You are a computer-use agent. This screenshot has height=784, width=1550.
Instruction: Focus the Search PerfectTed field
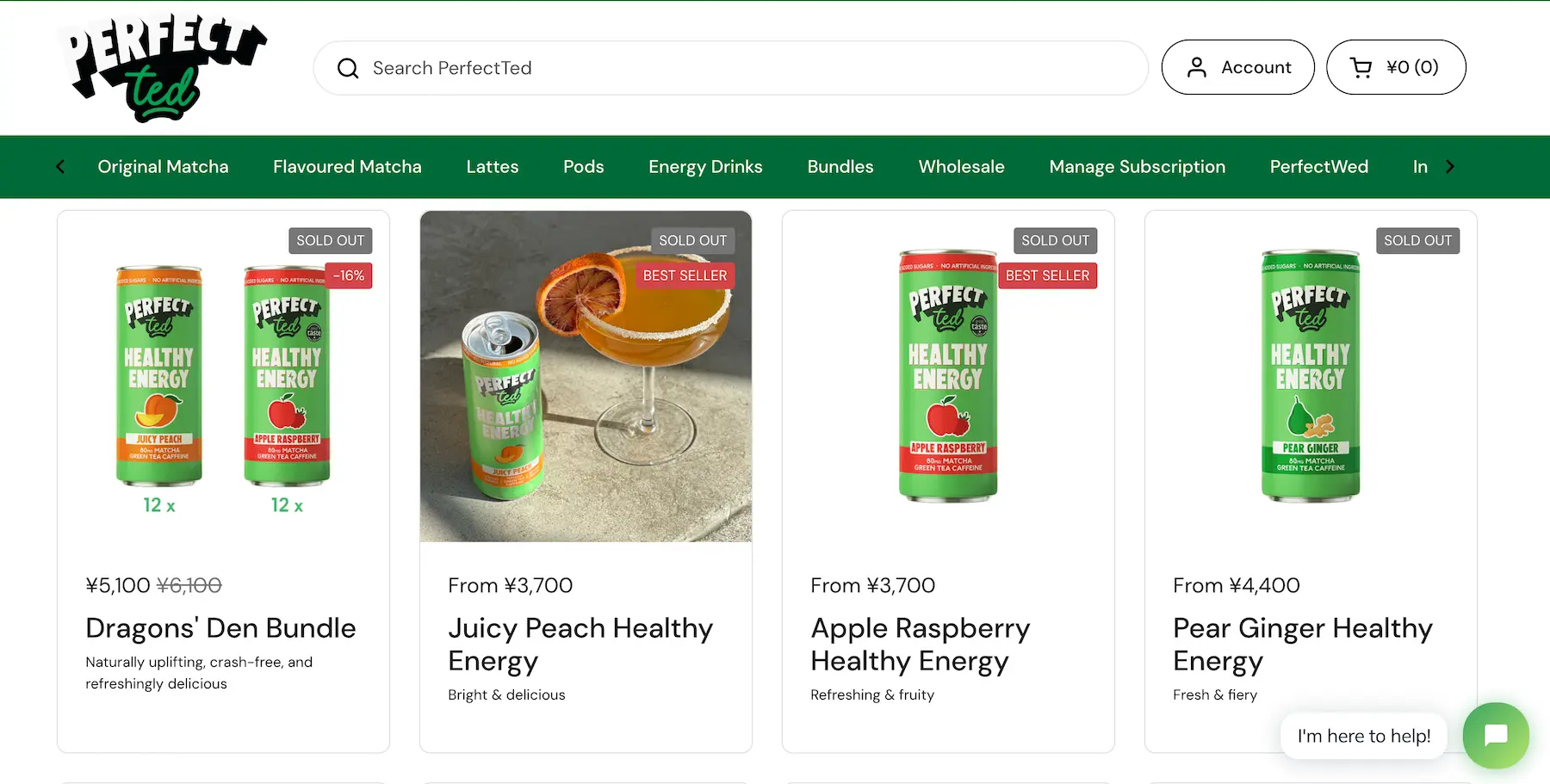pos(730,68)
